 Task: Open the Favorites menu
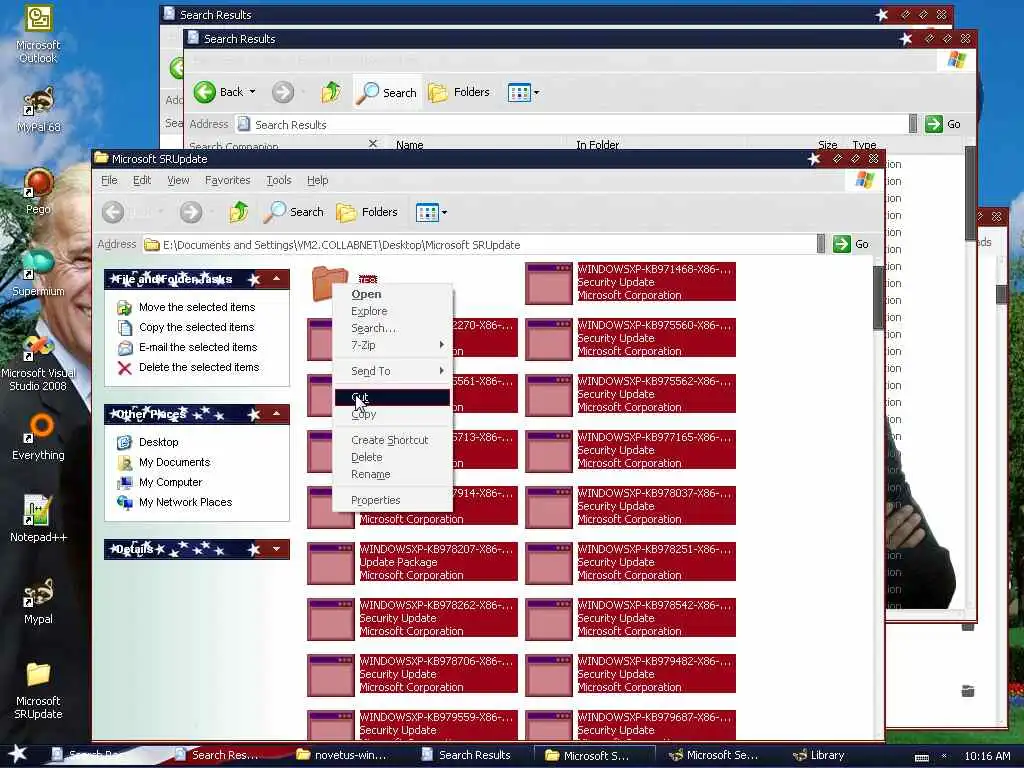click(x=227, y=180)
